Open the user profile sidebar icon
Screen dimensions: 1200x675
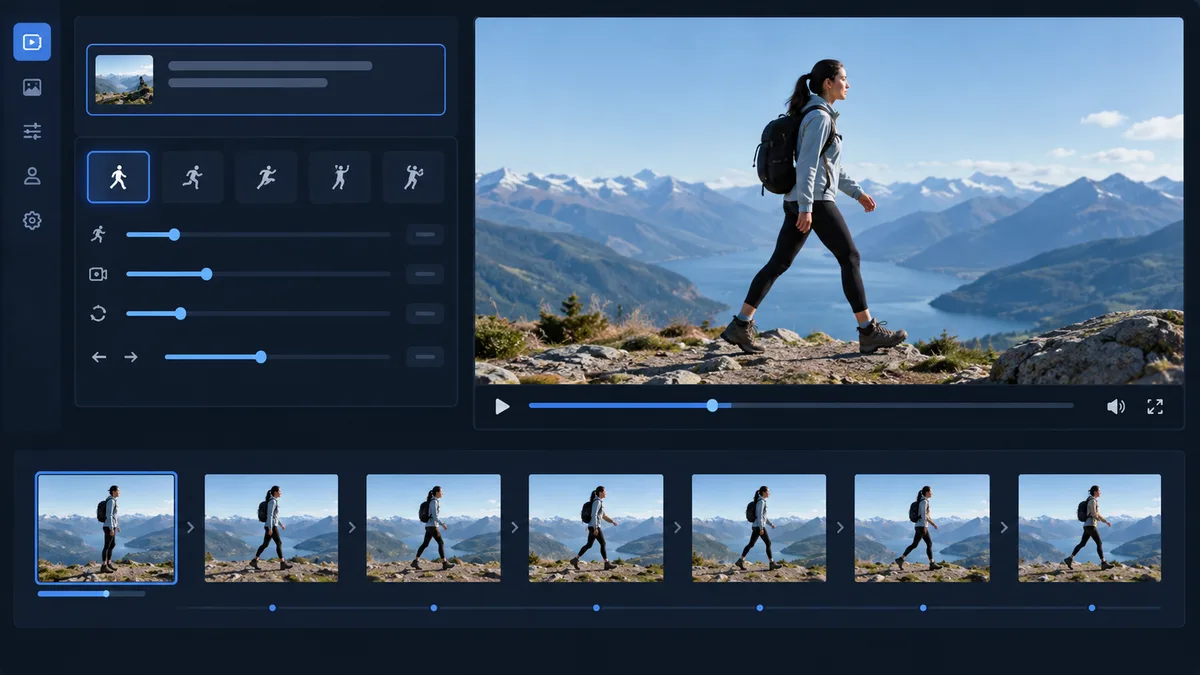coord(32,176)
